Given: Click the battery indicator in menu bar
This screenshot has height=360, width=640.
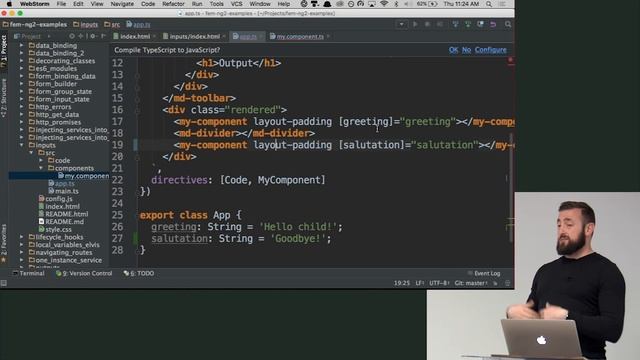Looking at the screenshot, I should point(428,4).
